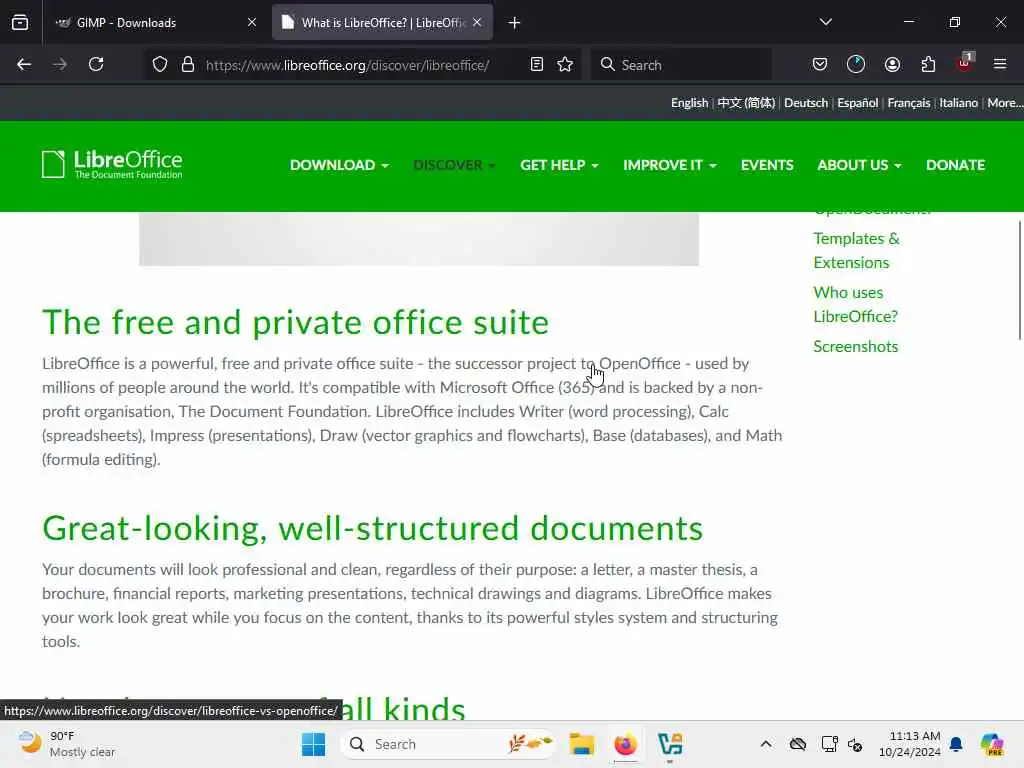1024x768 pixels.
Task: Switch site language to Deutsch
Action: pyautogui.click(x=806, y=103)
